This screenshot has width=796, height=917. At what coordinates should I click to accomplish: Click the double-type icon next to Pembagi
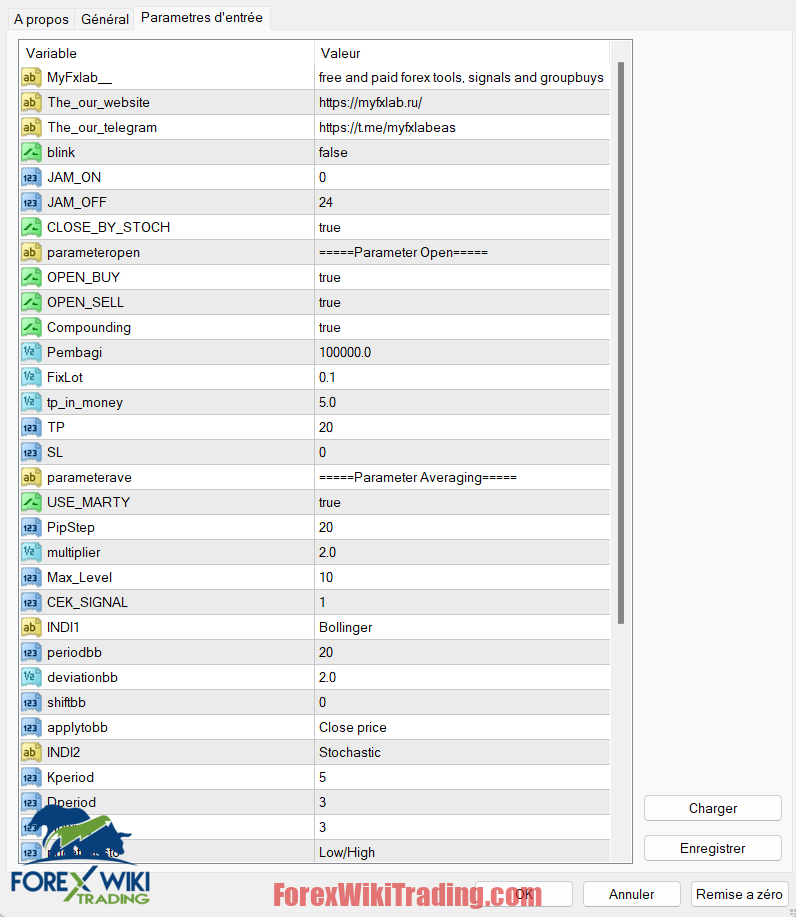click(31, 352)
